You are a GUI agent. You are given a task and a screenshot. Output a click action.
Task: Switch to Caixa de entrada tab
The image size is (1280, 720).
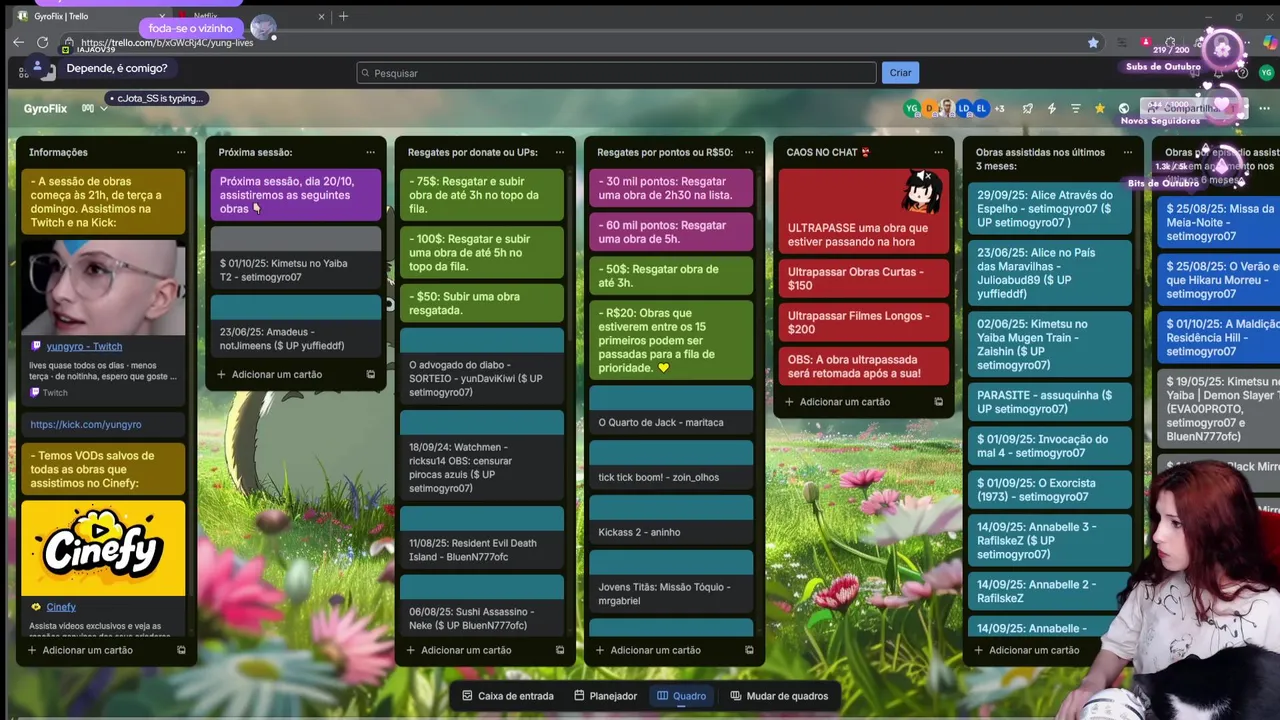tap(506, 696)
